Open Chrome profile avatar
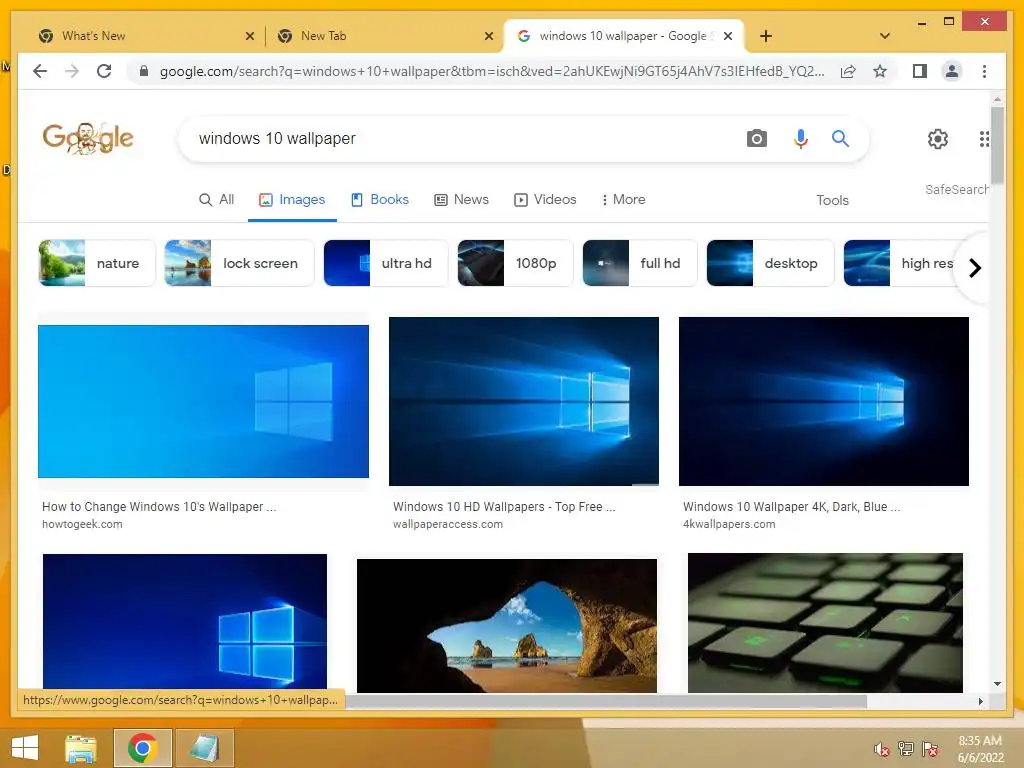The width and height of the screenshot is (1024, 768). click(x=952, y=71)
